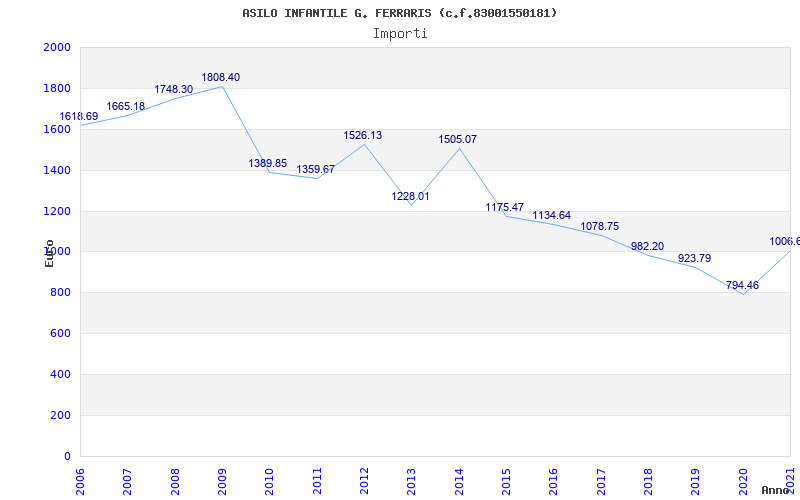
Task: Click year 2016 on x-axis
Action: (x=554, y=481)
